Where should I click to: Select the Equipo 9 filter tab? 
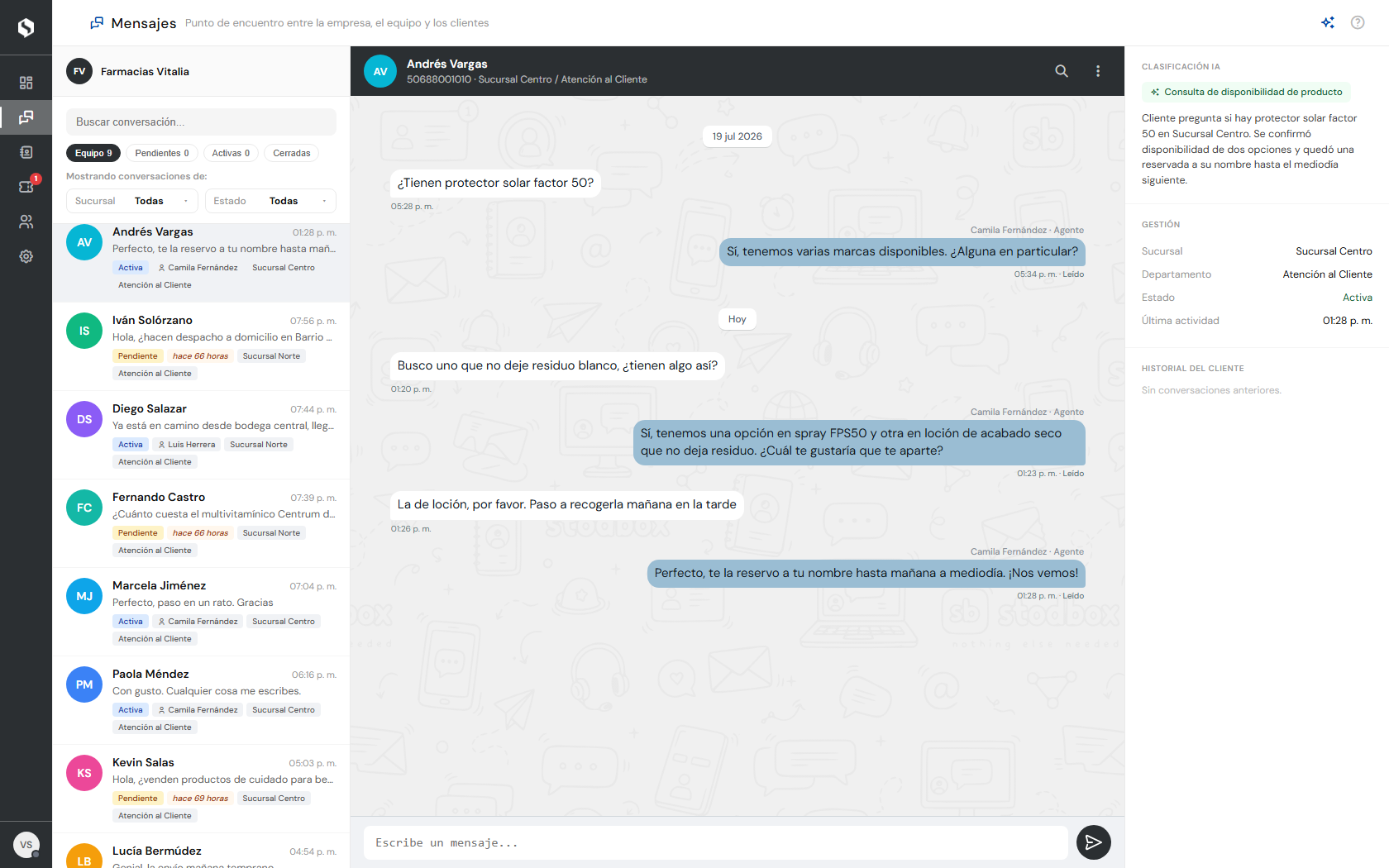tap(93, 153)
